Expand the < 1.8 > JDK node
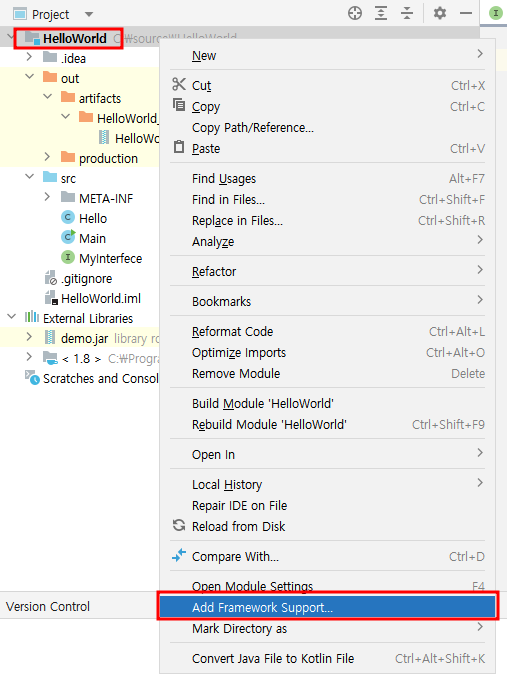 tap(29, 356)
